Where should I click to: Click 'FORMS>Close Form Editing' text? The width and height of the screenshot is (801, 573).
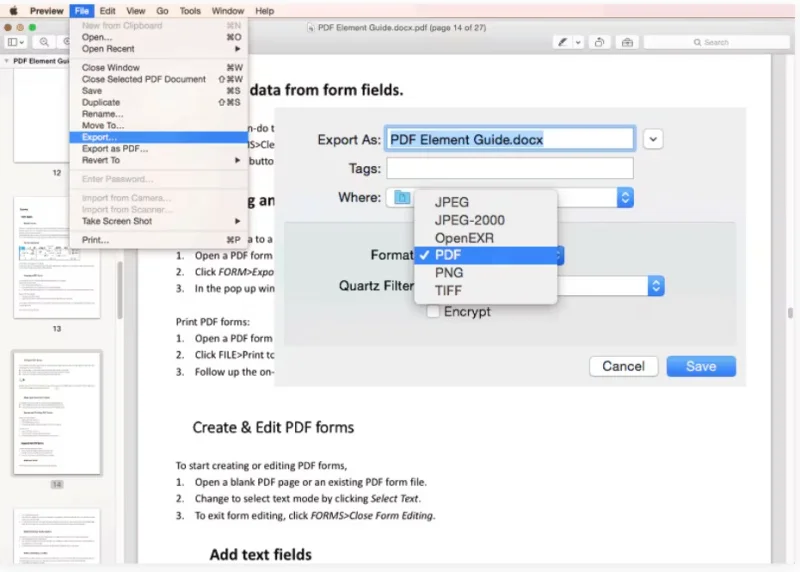[372, 515]
